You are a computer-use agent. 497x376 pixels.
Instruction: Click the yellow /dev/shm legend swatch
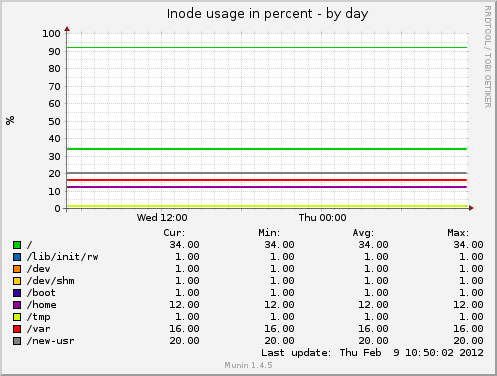(17, 281)
